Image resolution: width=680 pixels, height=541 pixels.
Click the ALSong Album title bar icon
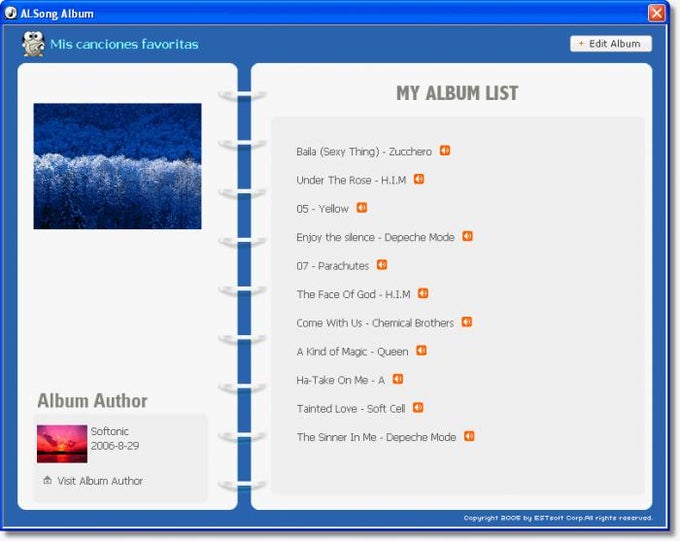point(10,13)
